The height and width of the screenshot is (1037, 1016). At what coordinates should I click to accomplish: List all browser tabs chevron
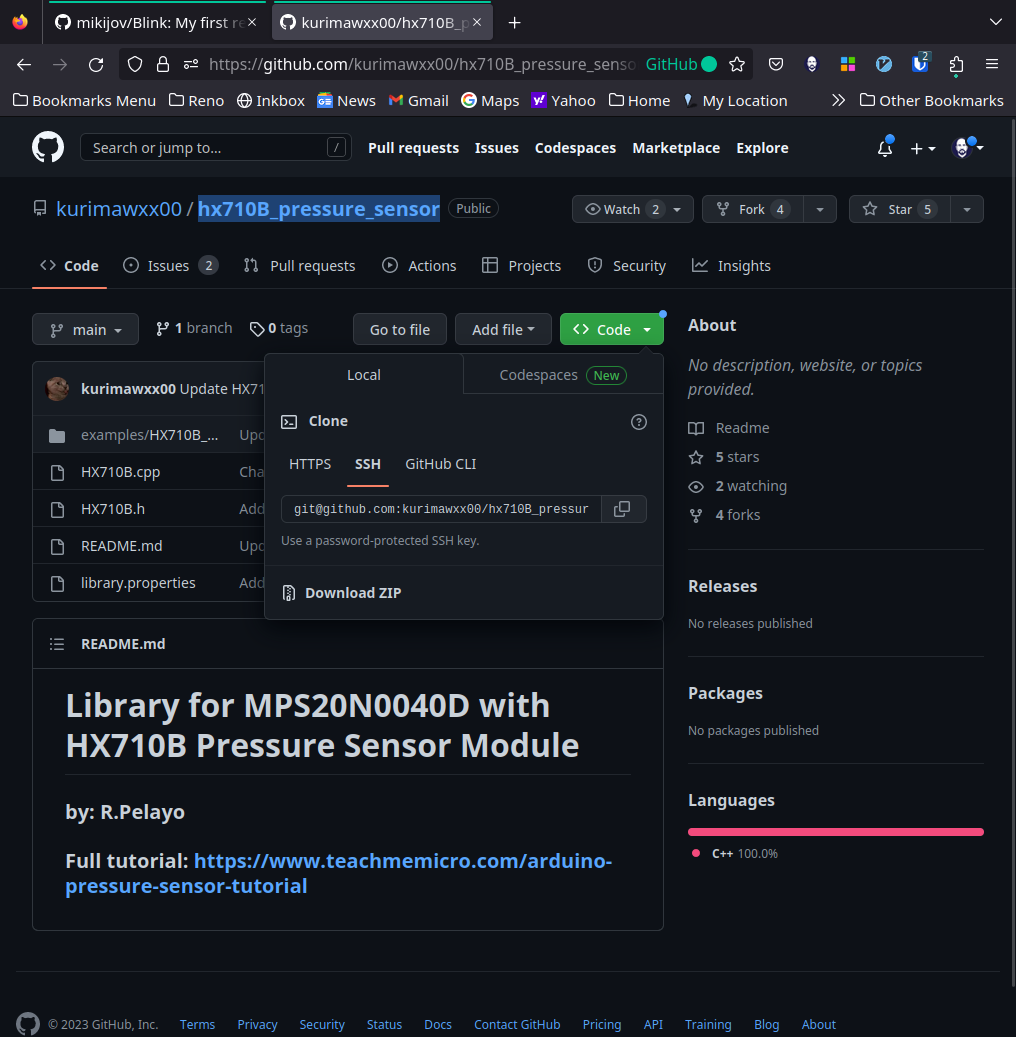[x=995, y=22]
